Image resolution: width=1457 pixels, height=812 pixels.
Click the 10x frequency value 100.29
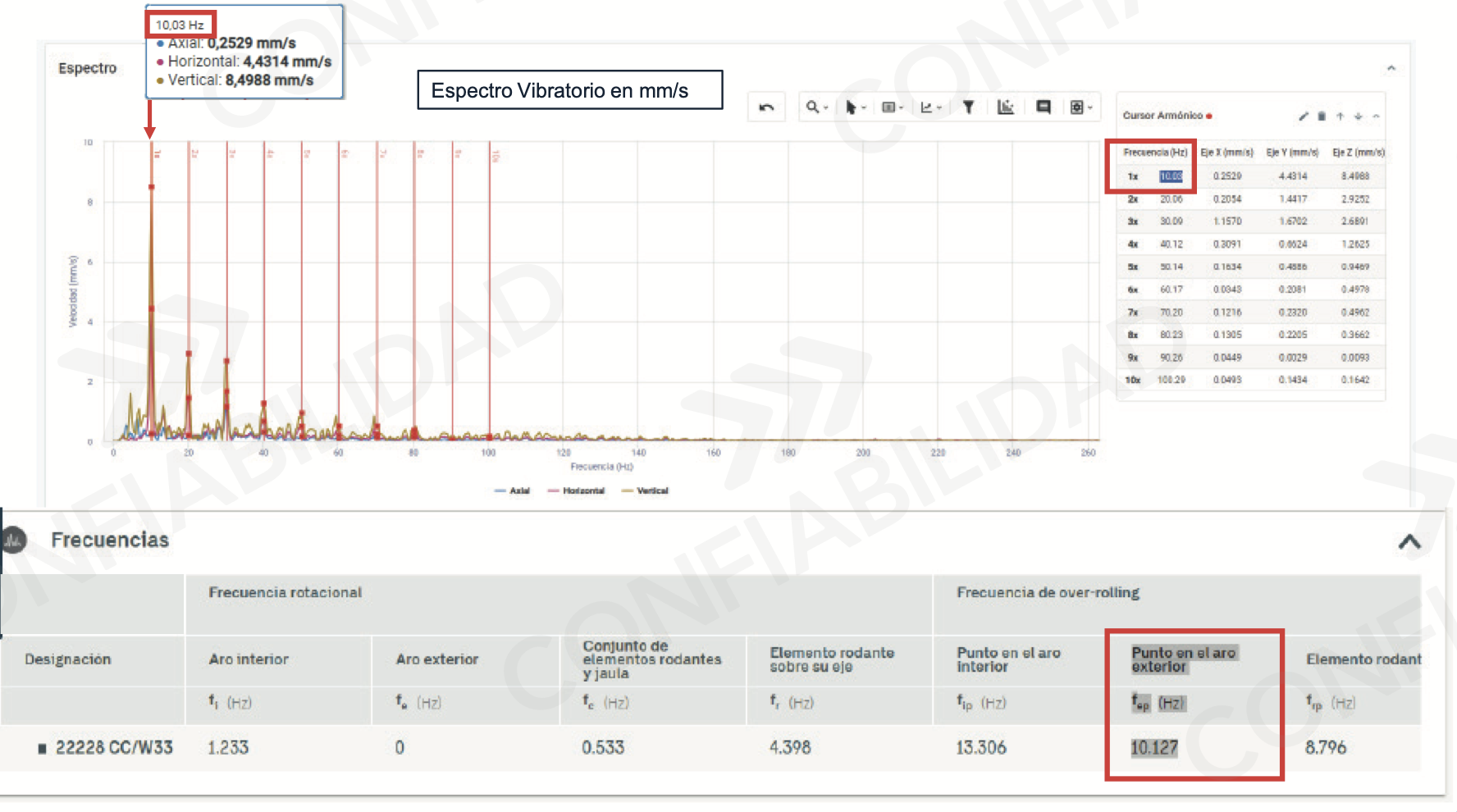(x=1171, y=380)
